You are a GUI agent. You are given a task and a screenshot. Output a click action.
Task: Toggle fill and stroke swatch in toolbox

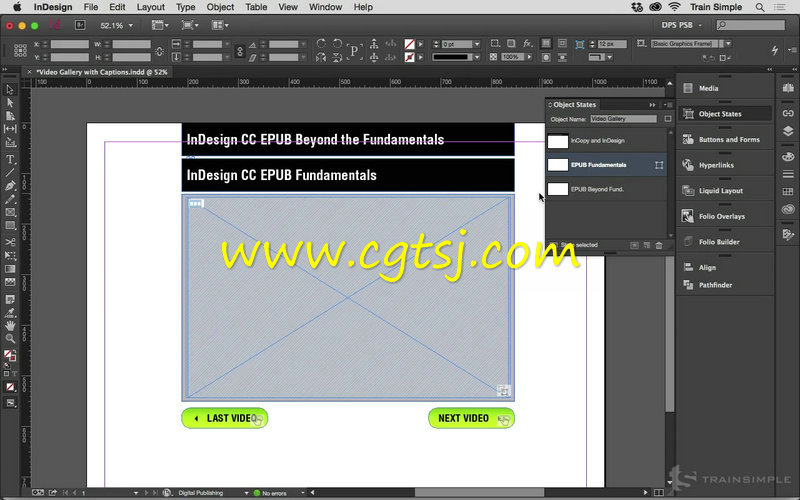[10, 356]
